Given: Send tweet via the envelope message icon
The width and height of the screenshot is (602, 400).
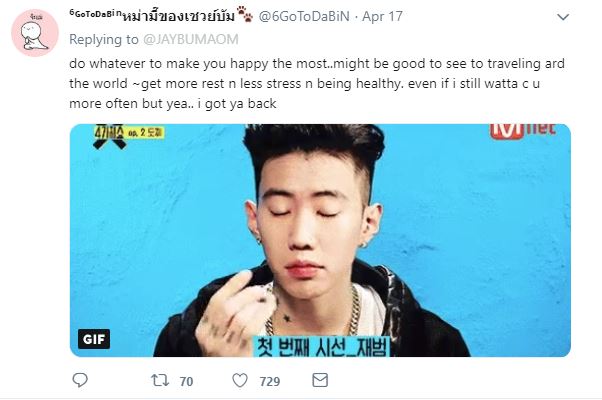Looking at the screenshot, I should coord(320,380).
